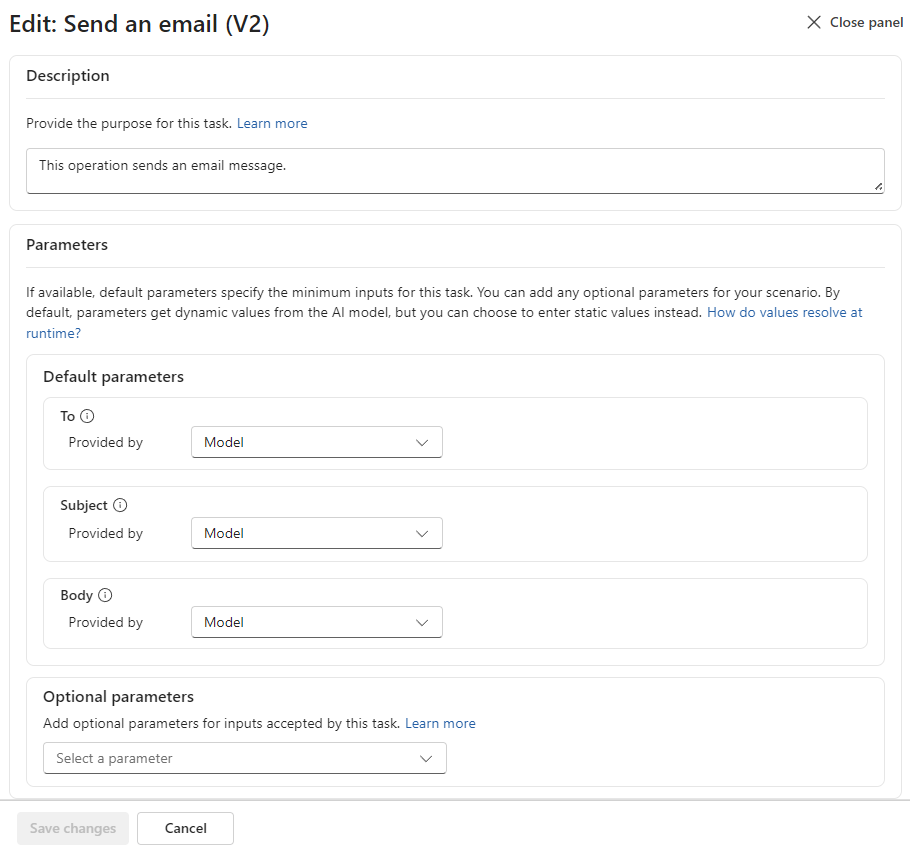Open the Learn more link under Description
This screenshot has width=910, height=850.
(272, 123)
